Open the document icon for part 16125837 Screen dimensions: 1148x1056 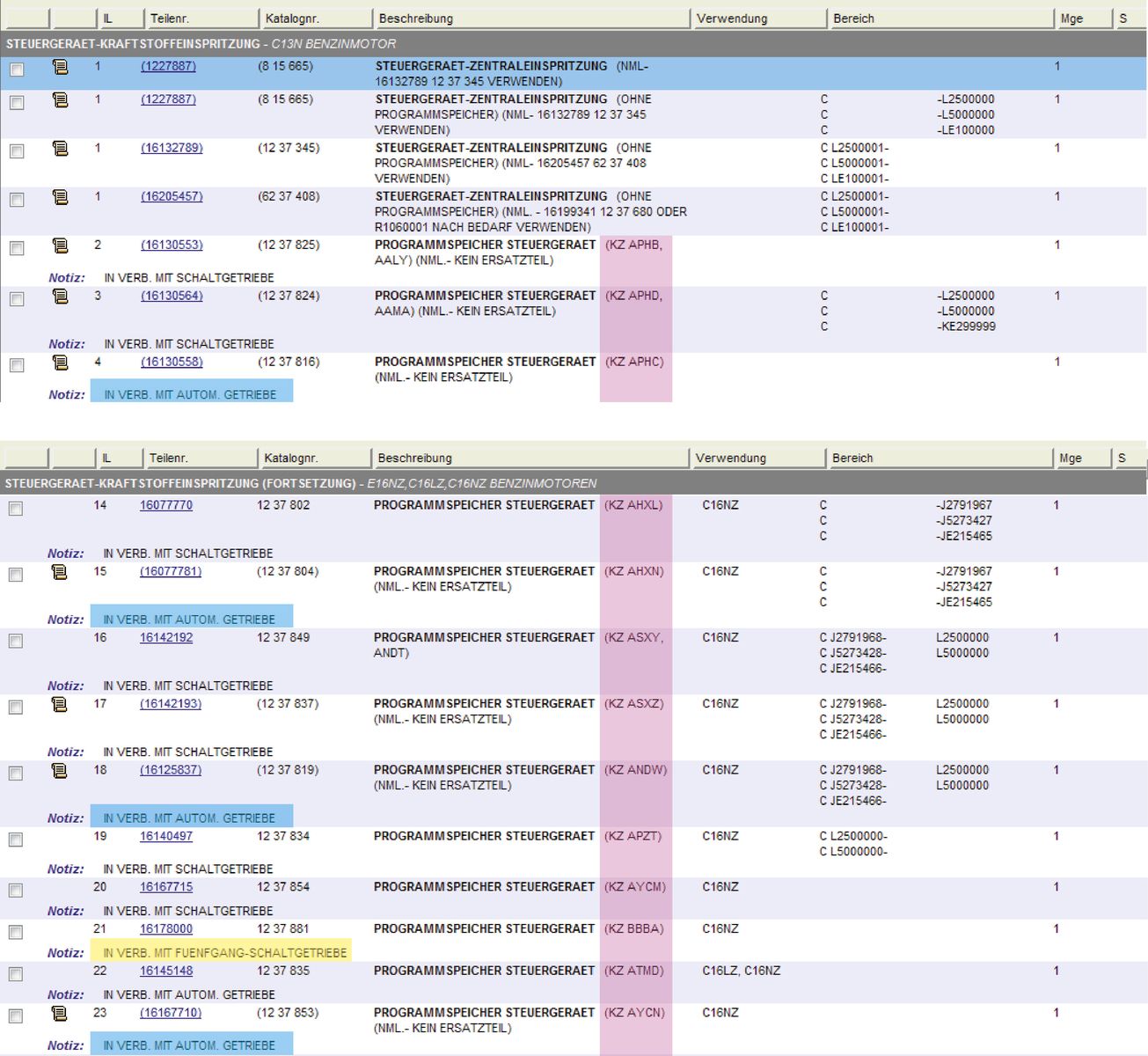pyautogui.click(x=59, y=770)
